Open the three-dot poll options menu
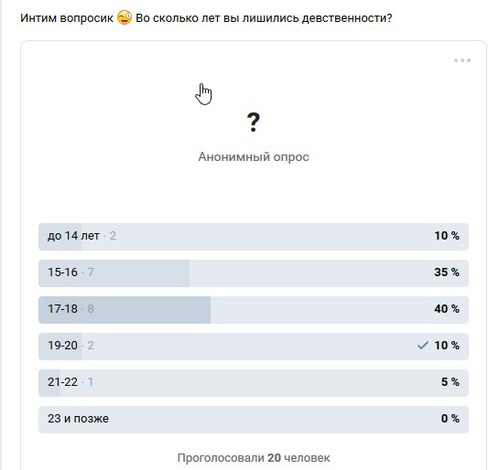500x470 pixels. click(x=462, y=60)
